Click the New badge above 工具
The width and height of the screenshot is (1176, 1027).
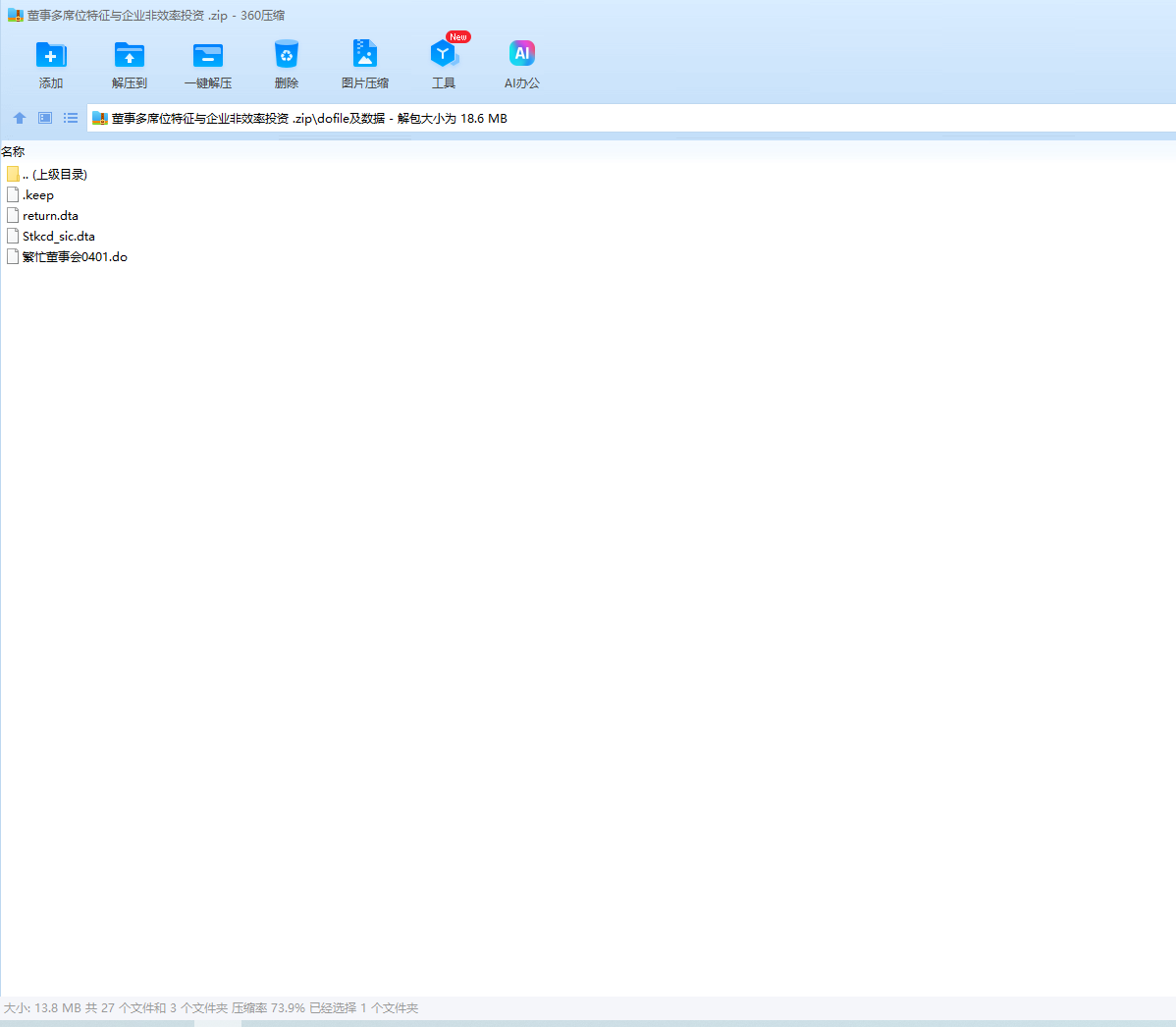click(457, 36)
